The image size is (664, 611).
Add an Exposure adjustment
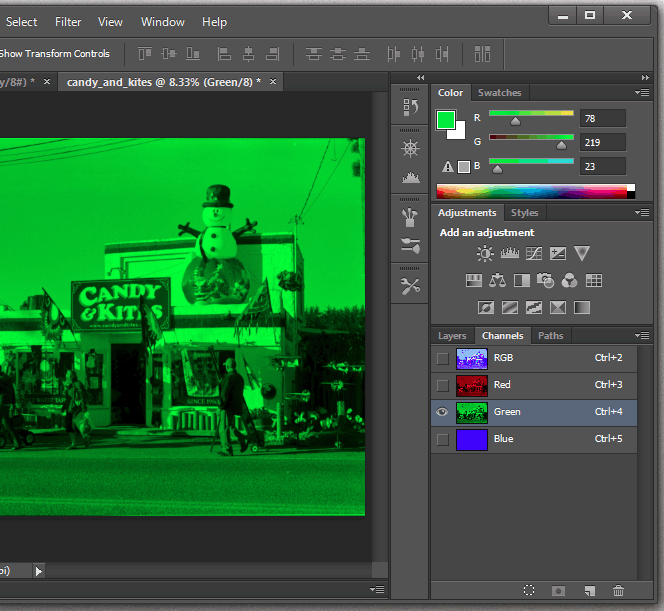(558, 254)
